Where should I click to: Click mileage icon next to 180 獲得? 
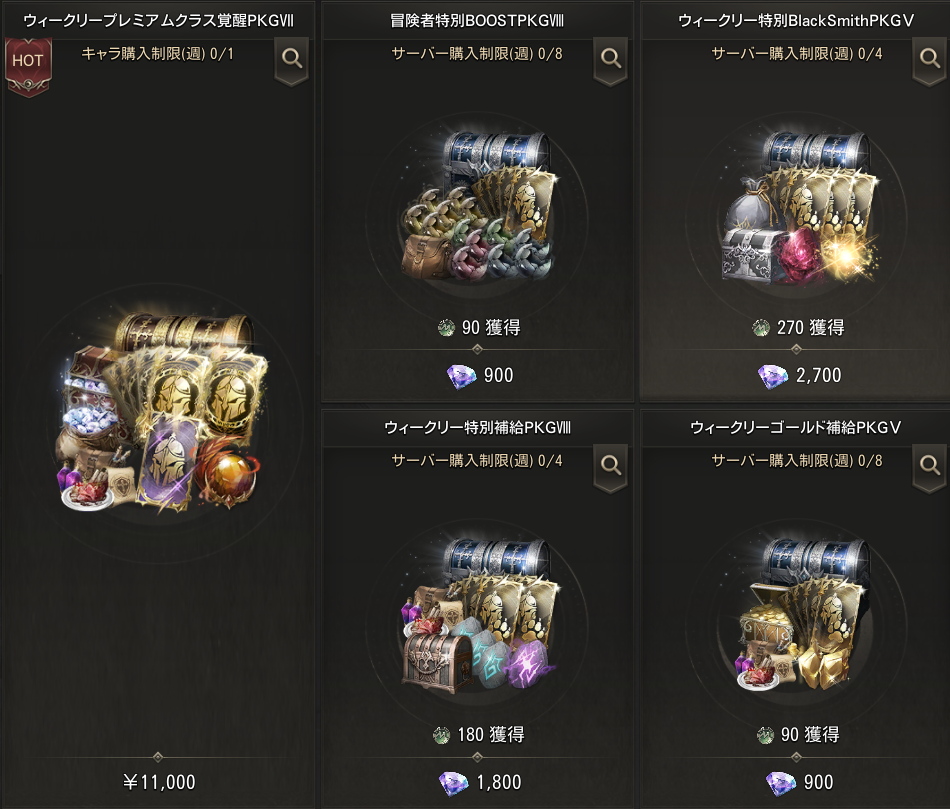click(x=442, y=735)
